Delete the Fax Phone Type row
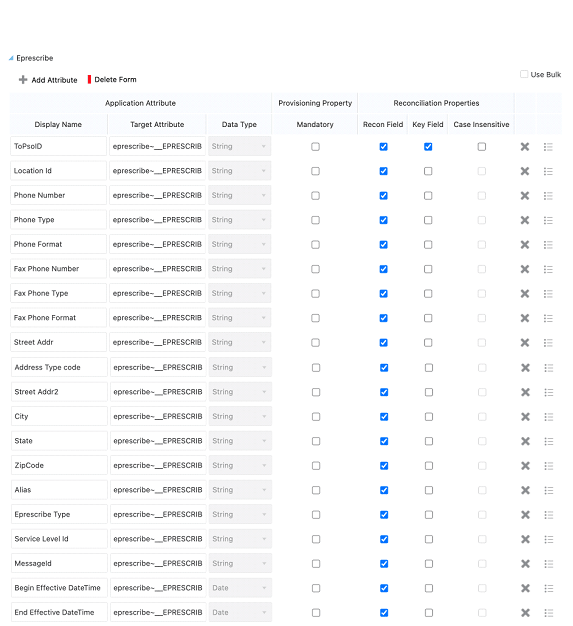 525,293
